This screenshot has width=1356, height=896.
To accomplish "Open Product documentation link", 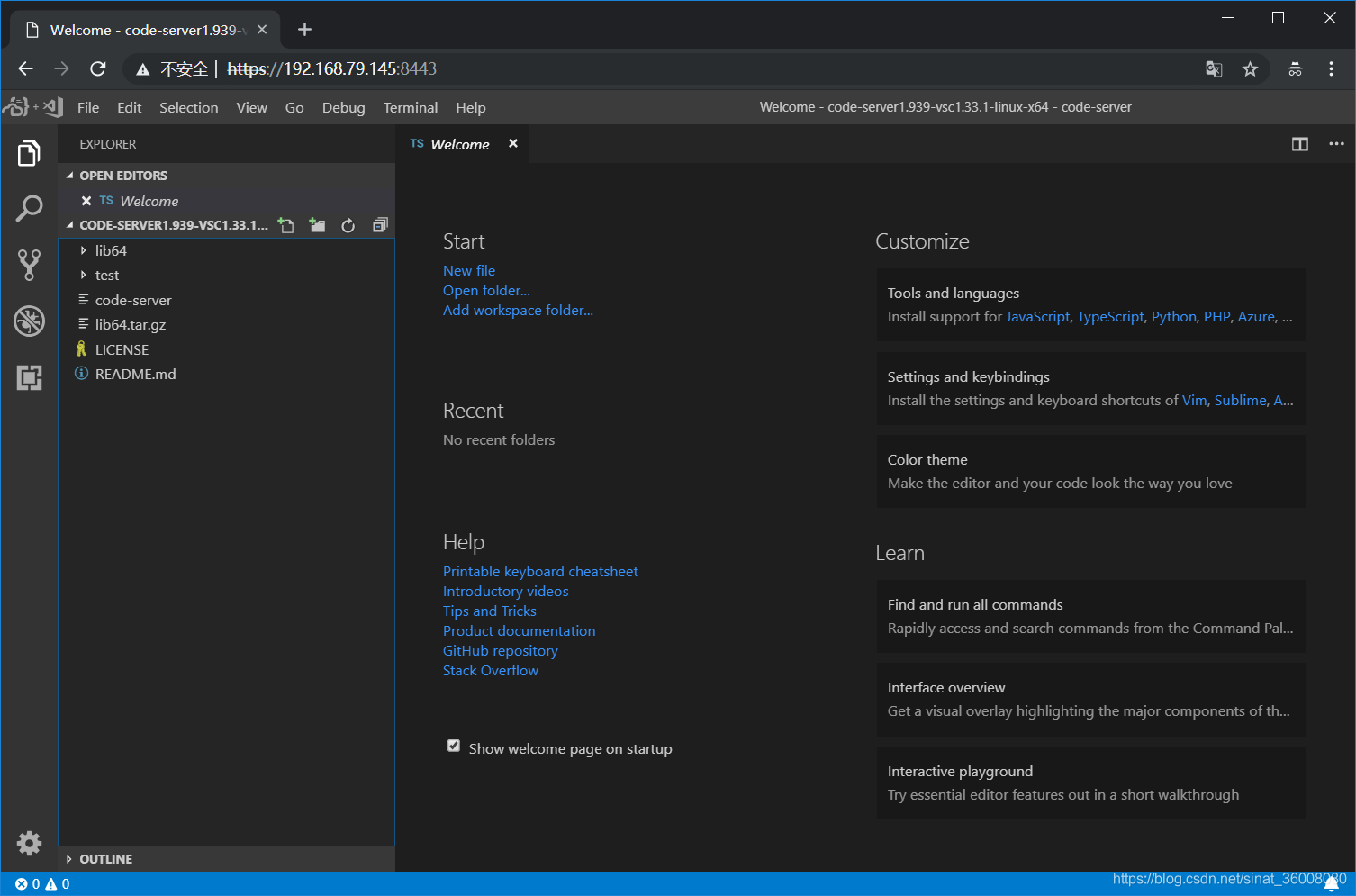I will (519, 630).
